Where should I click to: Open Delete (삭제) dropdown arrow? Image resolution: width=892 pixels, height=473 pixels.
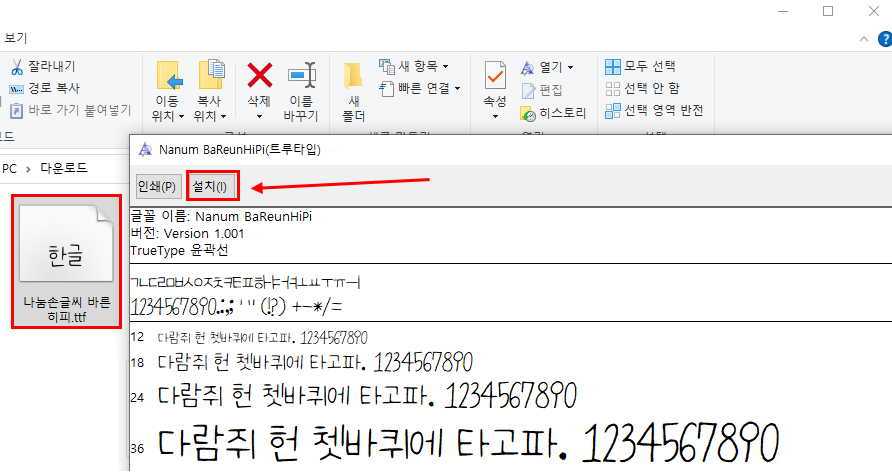point(259,117)
